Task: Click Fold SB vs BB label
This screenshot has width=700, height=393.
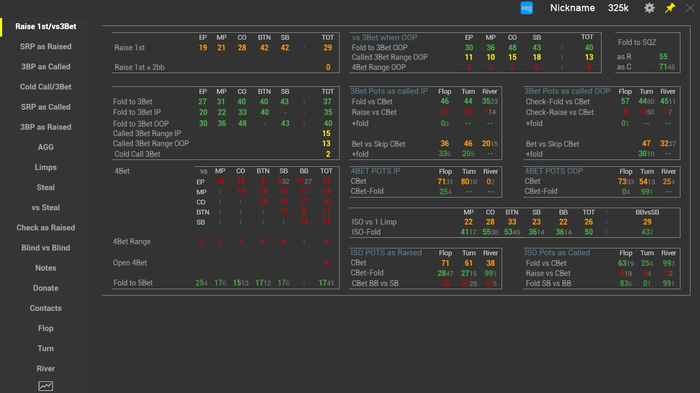Action: [548, 283]
